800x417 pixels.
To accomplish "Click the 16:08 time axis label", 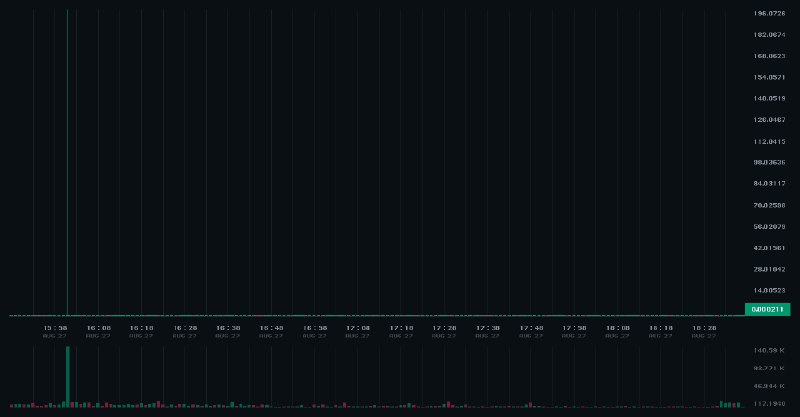I will coord(98,328).
